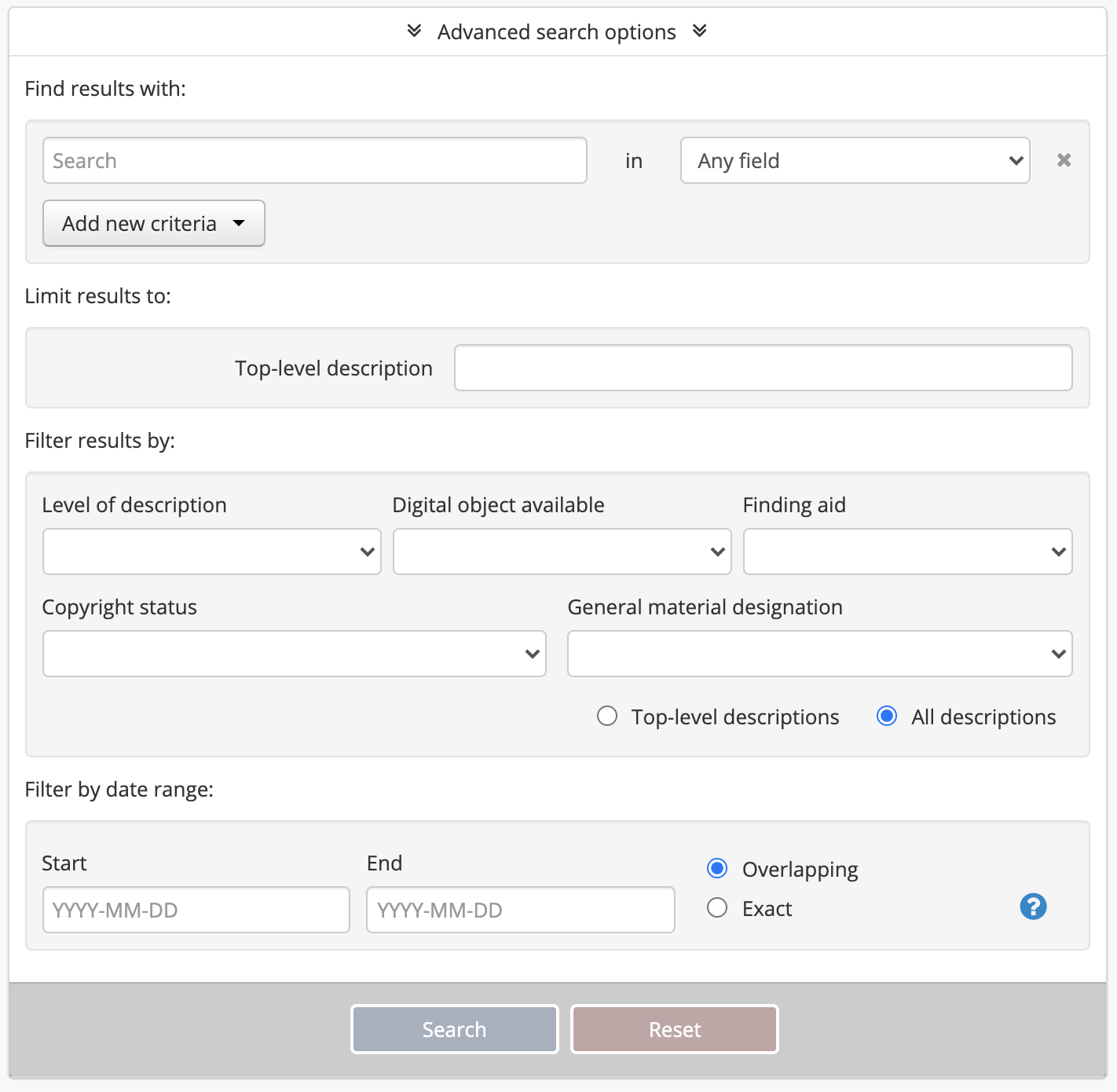Viewport: 1117px width, 1092px height.
Task: Click the Start date field
Action: click(196, 909)
